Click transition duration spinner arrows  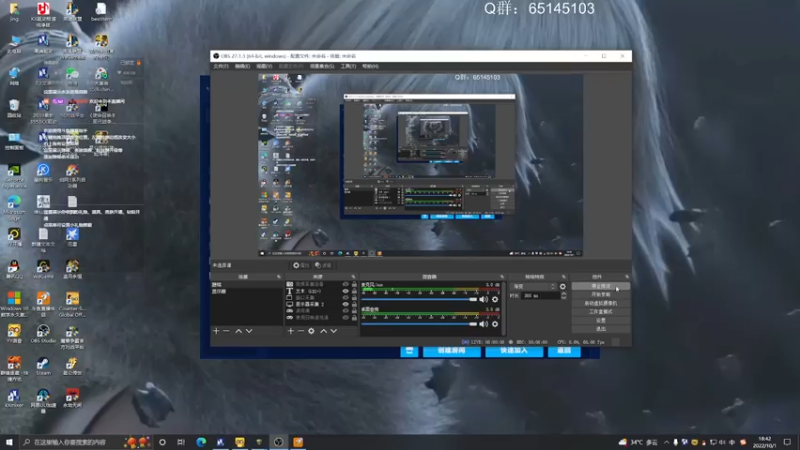pyautogui.click(x=564, y=296)
